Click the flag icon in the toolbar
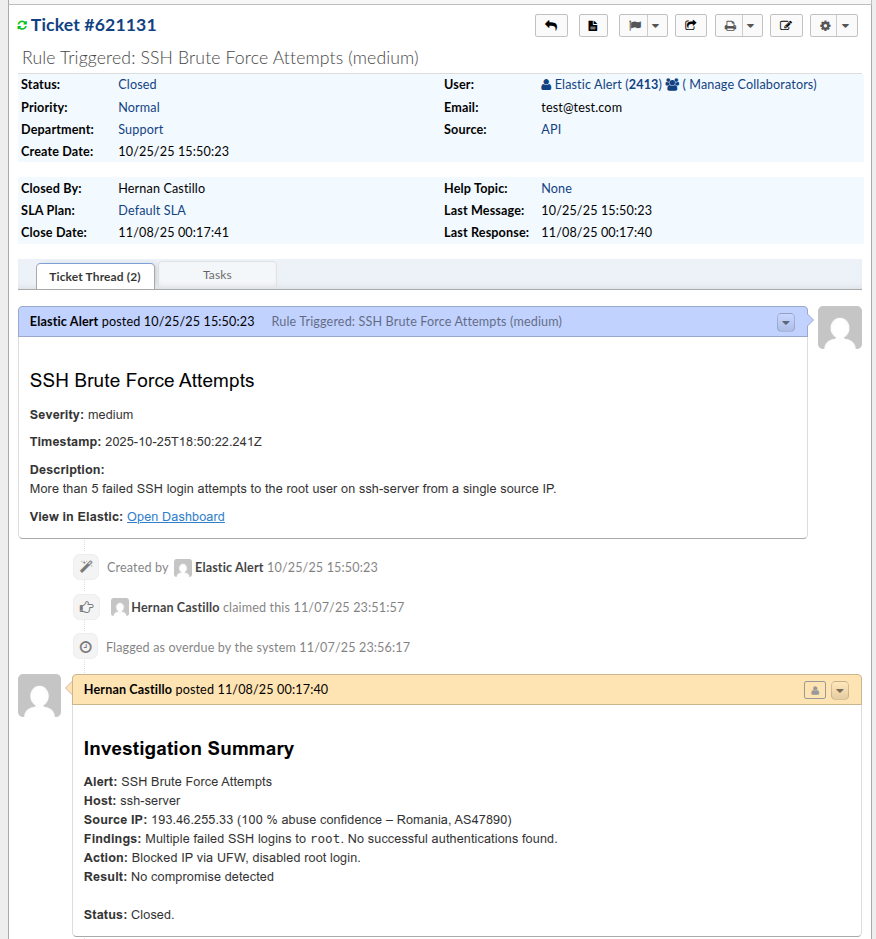Screen dimensions: 876x939 point(634,25)
